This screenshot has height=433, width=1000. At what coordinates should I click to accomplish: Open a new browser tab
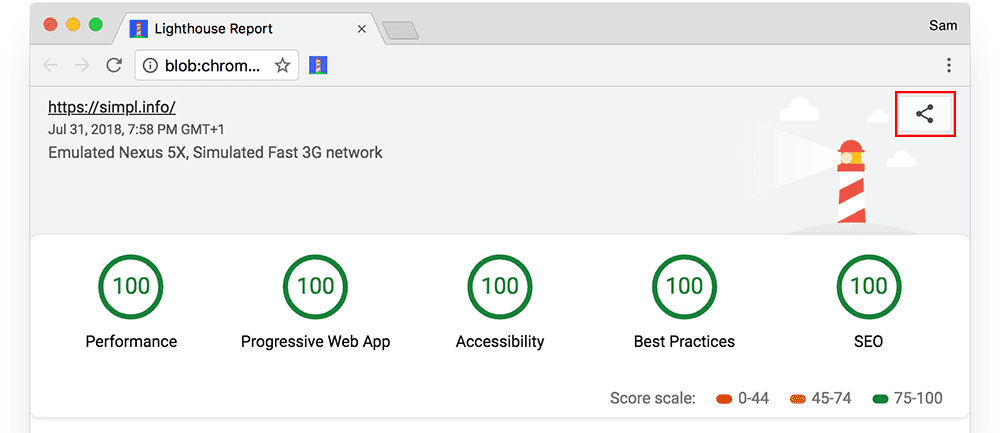coord(399,30)
